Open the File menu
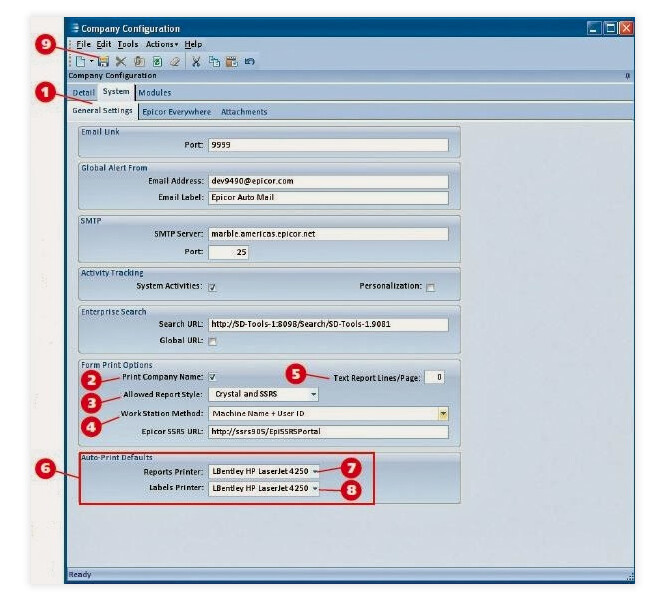The width and height of the screenshot is (663, 596). 83,44
